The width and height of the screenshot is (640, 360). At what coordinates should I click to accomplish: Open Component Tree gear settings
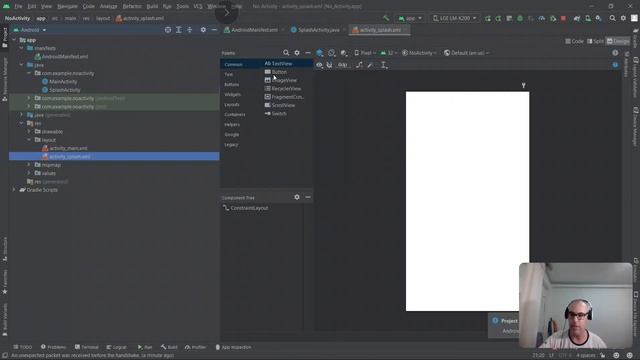(x=297, y=197)
